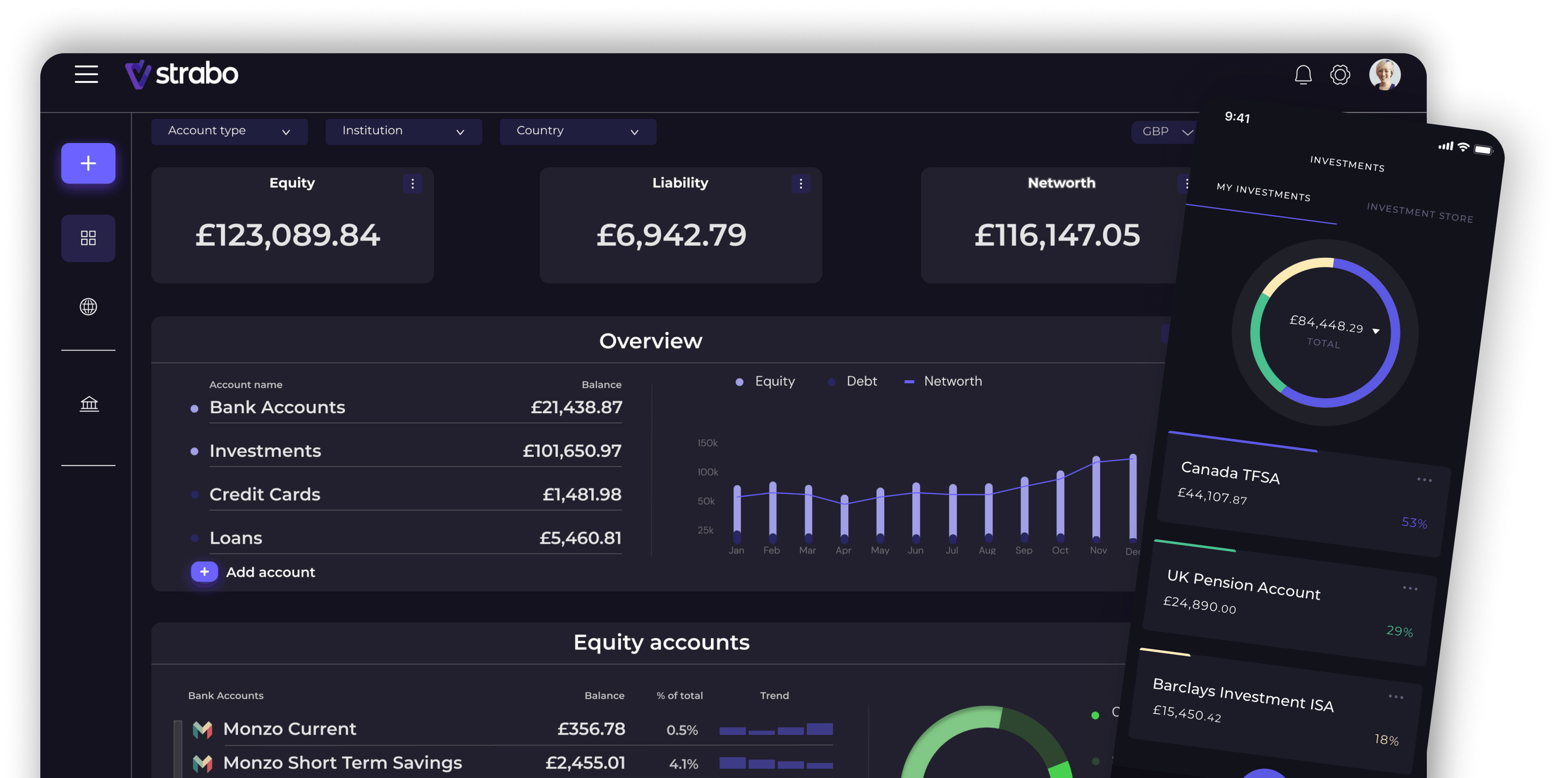The width and height of the screenshot is (1568, 778).
Task: Open the Account type filter dropdown
Action: (x=229, y=131)
